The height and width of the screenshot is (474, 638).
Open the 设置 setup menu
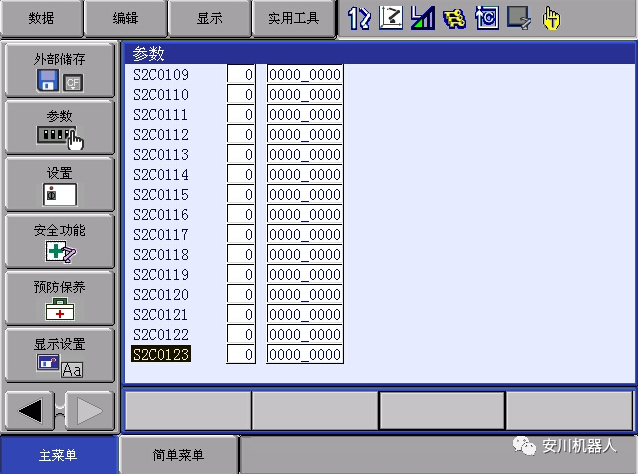59,184
